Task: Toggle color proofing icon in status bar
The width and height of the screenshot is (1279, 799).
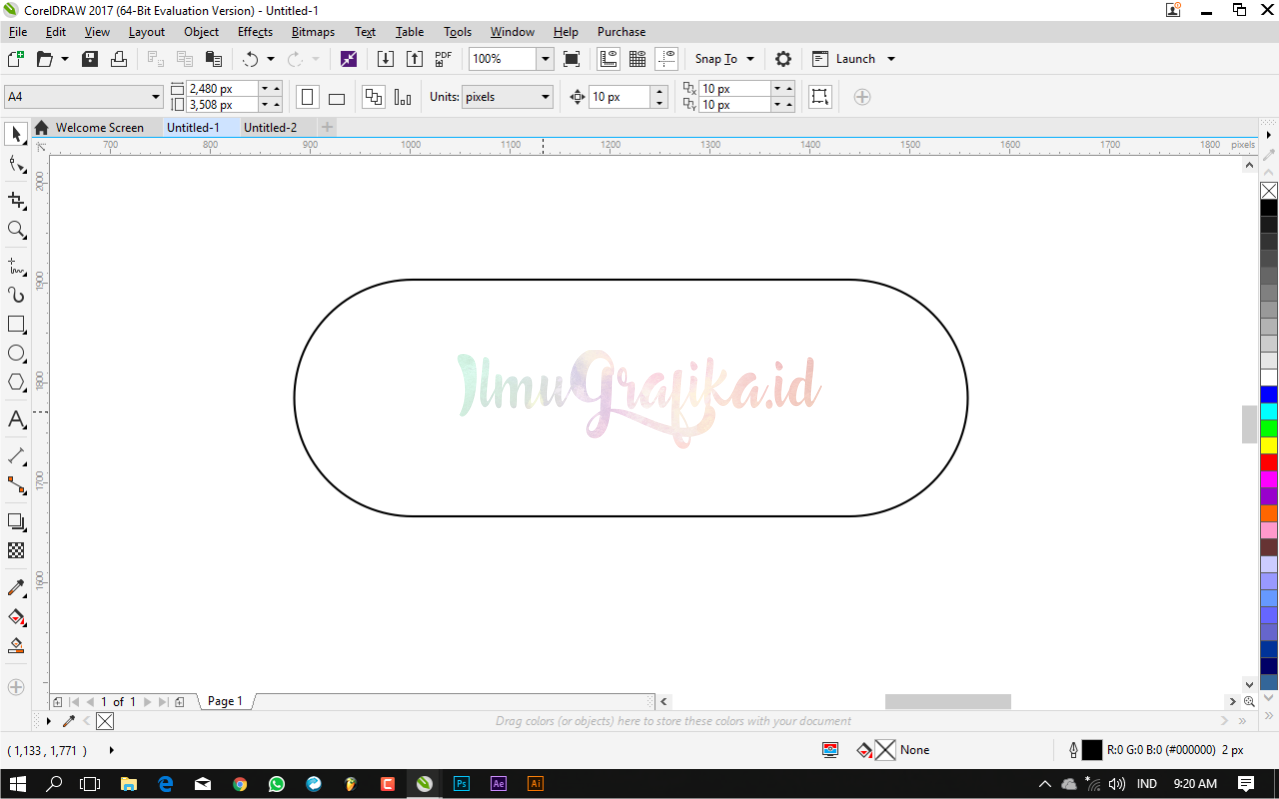Action: [x=830, y=750]
